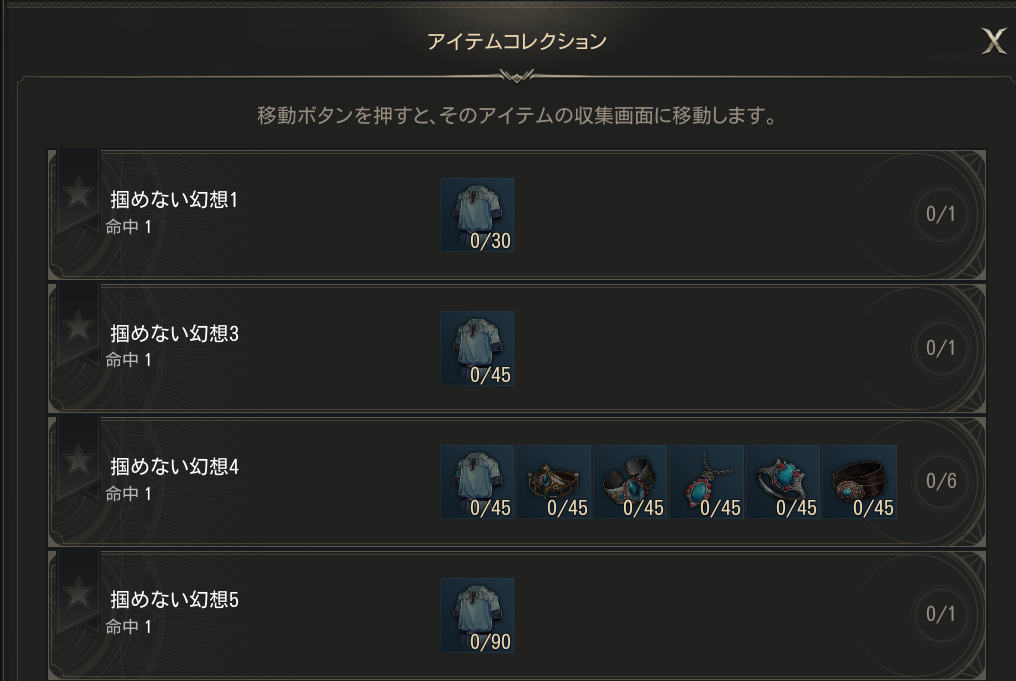The width and height of the screenshot is (1016, 681).
Task: Click the 0/1 progress circle of 掴めない幻想5
Action: coord(941,614)
